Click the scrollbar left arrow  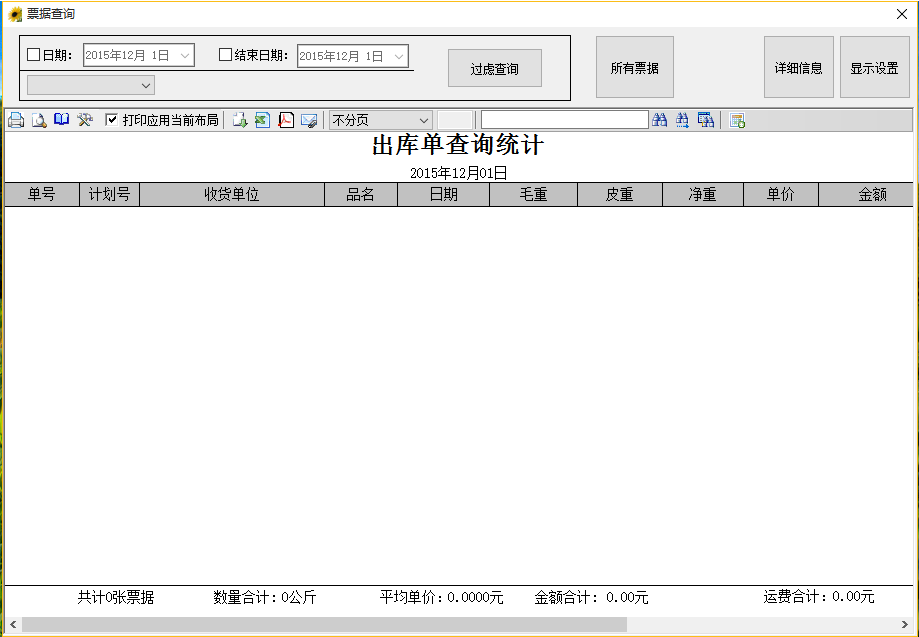(x=13, y=625)
